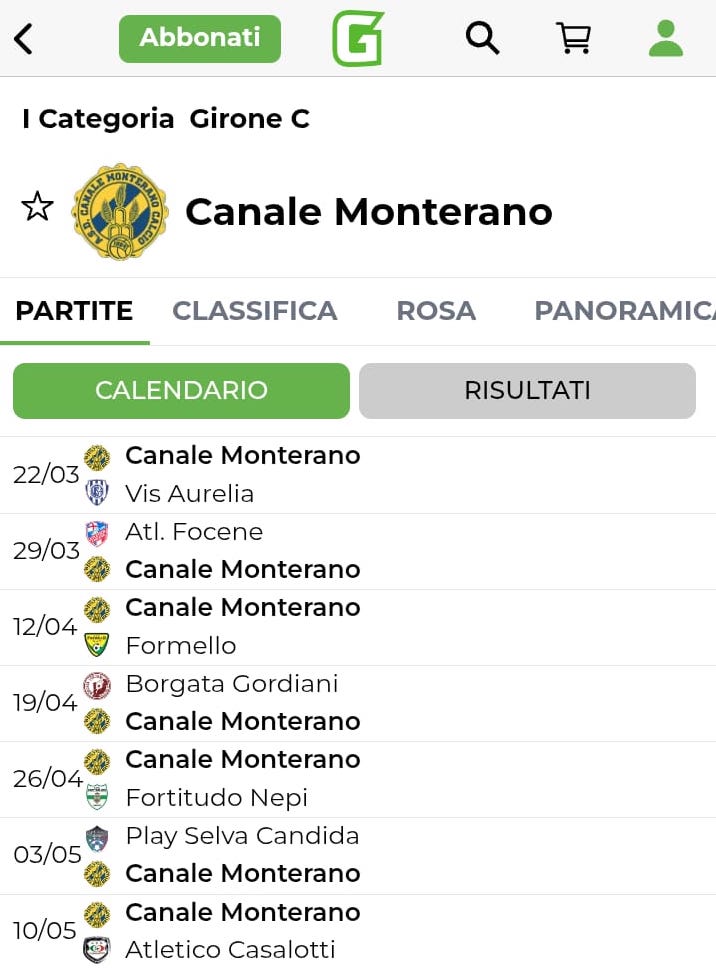Click the Borgata Gordiani team badge
The height and width of the screenshot is (968, 716).
point(97,684)
